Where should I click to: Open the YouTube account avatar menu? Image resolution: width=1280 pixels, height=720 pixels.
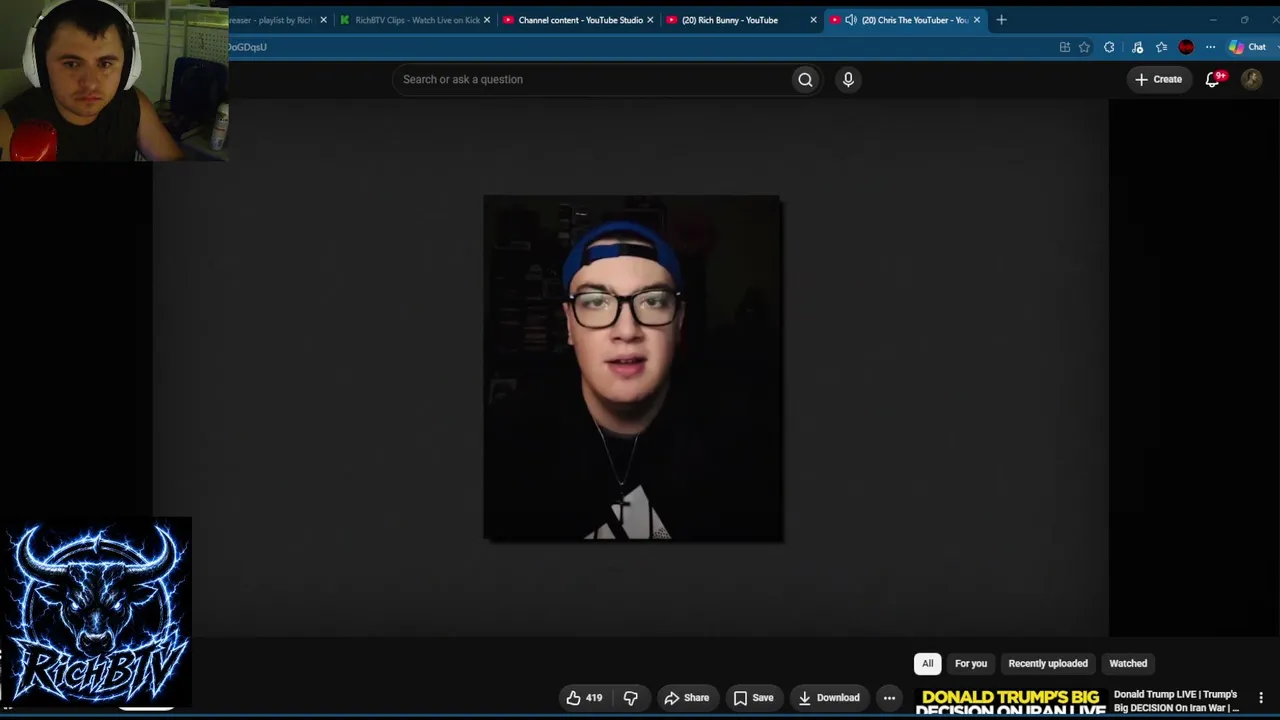point(1251,79)
